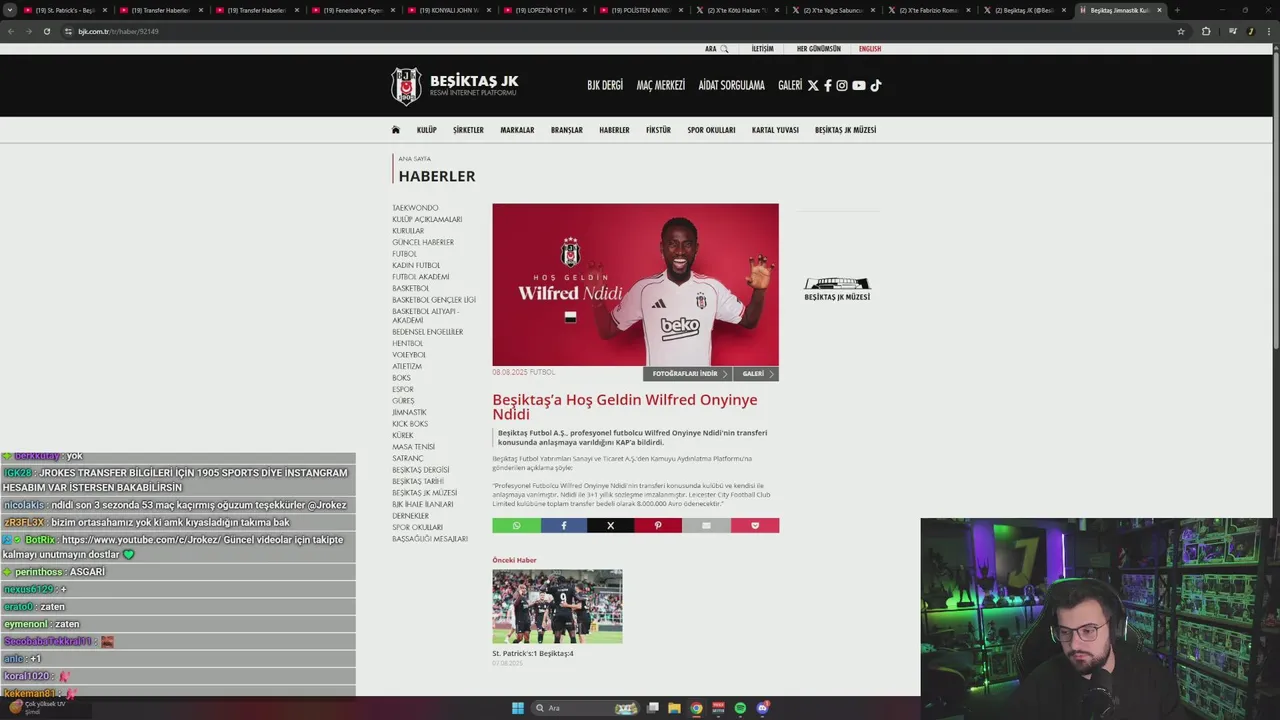Viewport: 1280px width, 720px height.
Task: Click FOTOĞRAFLARI İNDİR button
Action: (x=688, y=374)
